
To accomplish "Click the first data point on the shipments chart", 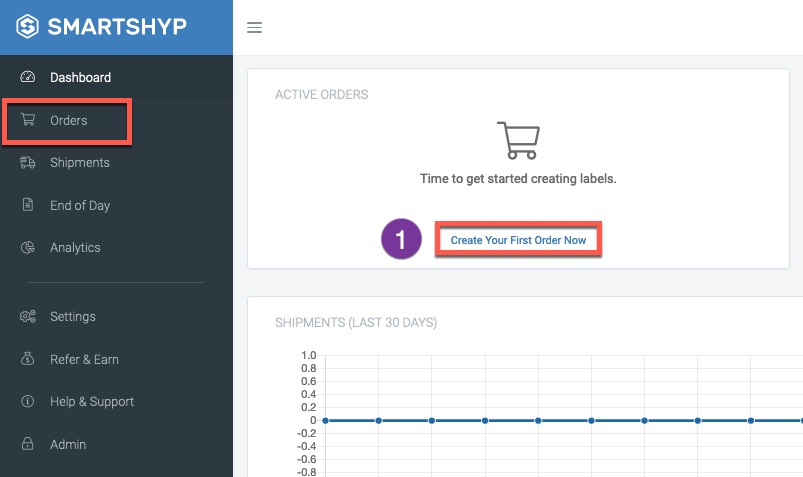I will click(325, 421).
